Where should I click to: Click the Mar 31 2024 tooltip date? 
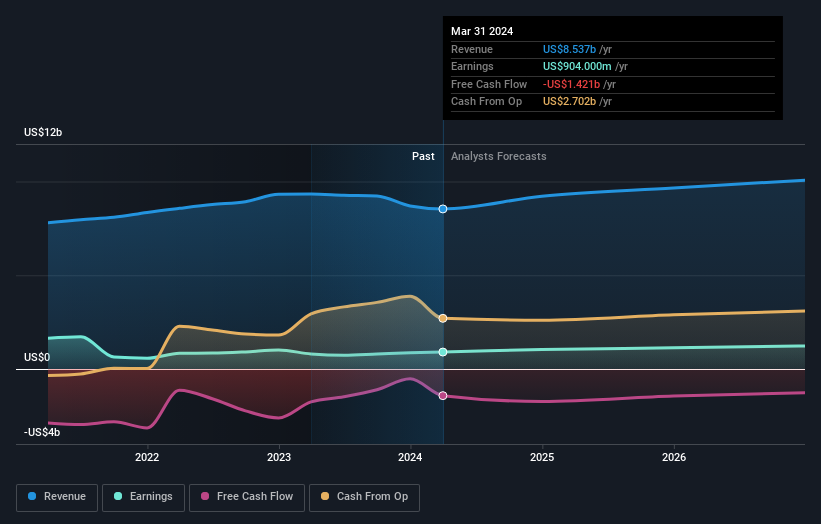[x=482, y=31]
